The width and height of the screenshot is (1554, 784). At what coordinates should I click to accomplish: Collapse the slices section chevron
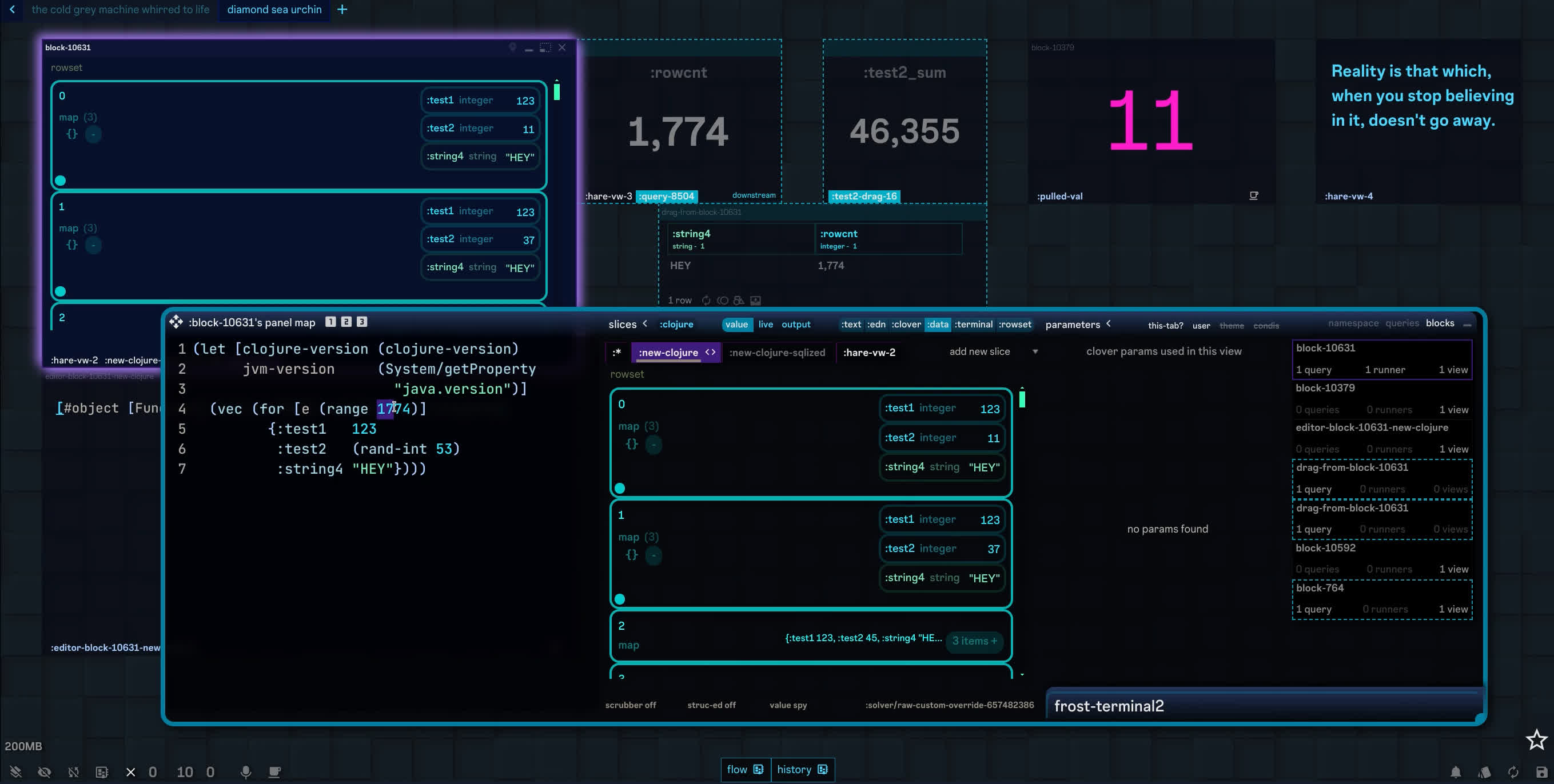645,324
